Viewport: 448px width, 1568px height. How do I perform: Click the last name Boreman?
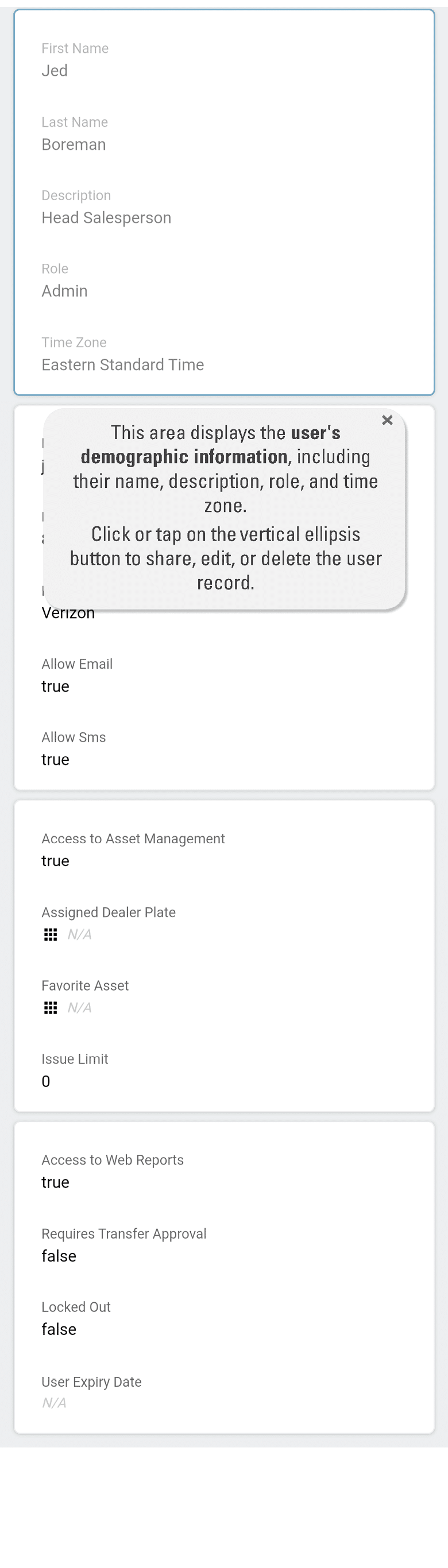(74, 145)
